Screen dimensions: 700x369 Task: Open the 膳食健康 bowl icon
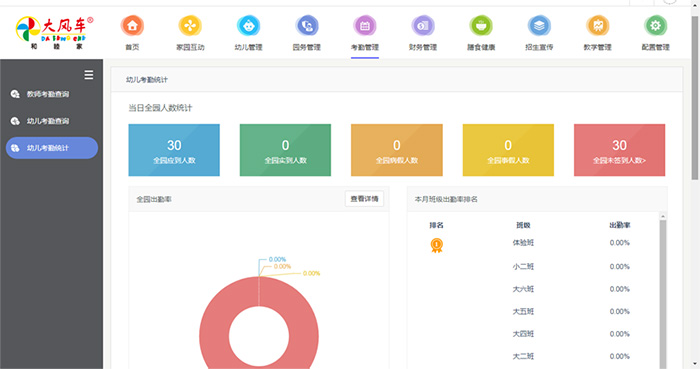pos(481,26)
